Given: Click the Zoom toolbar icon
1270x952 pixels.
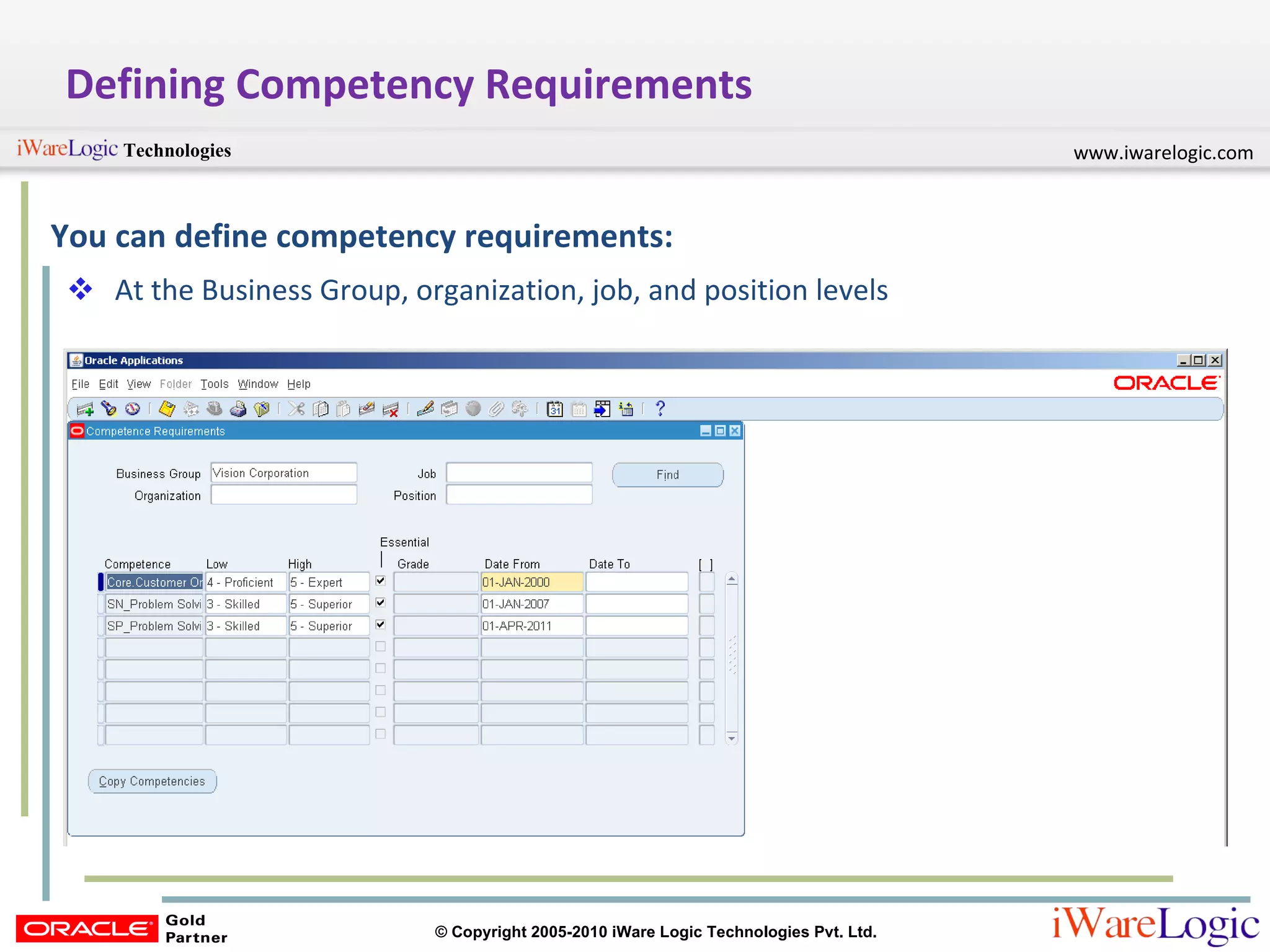Looking at the screenshot, I should [x=449, y=409].
